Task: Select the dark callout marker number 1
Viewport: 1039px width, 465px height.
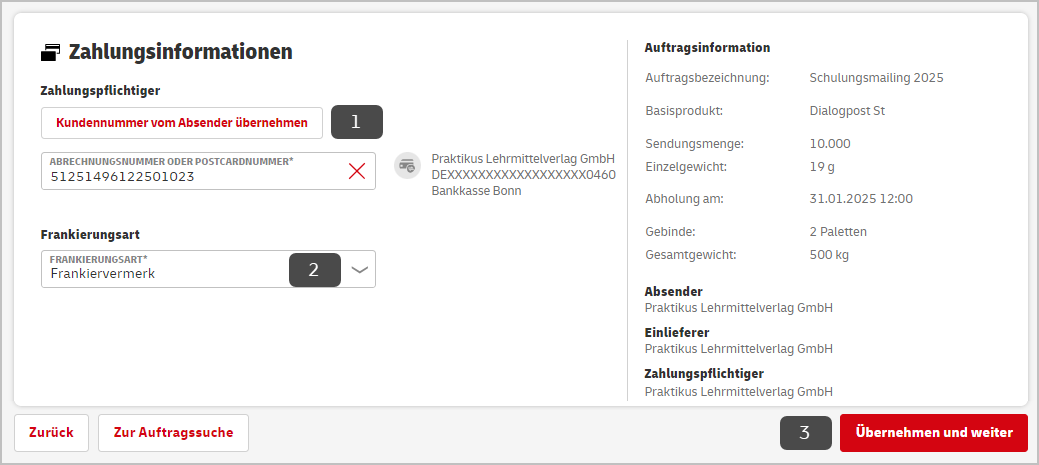Action: 356,122
